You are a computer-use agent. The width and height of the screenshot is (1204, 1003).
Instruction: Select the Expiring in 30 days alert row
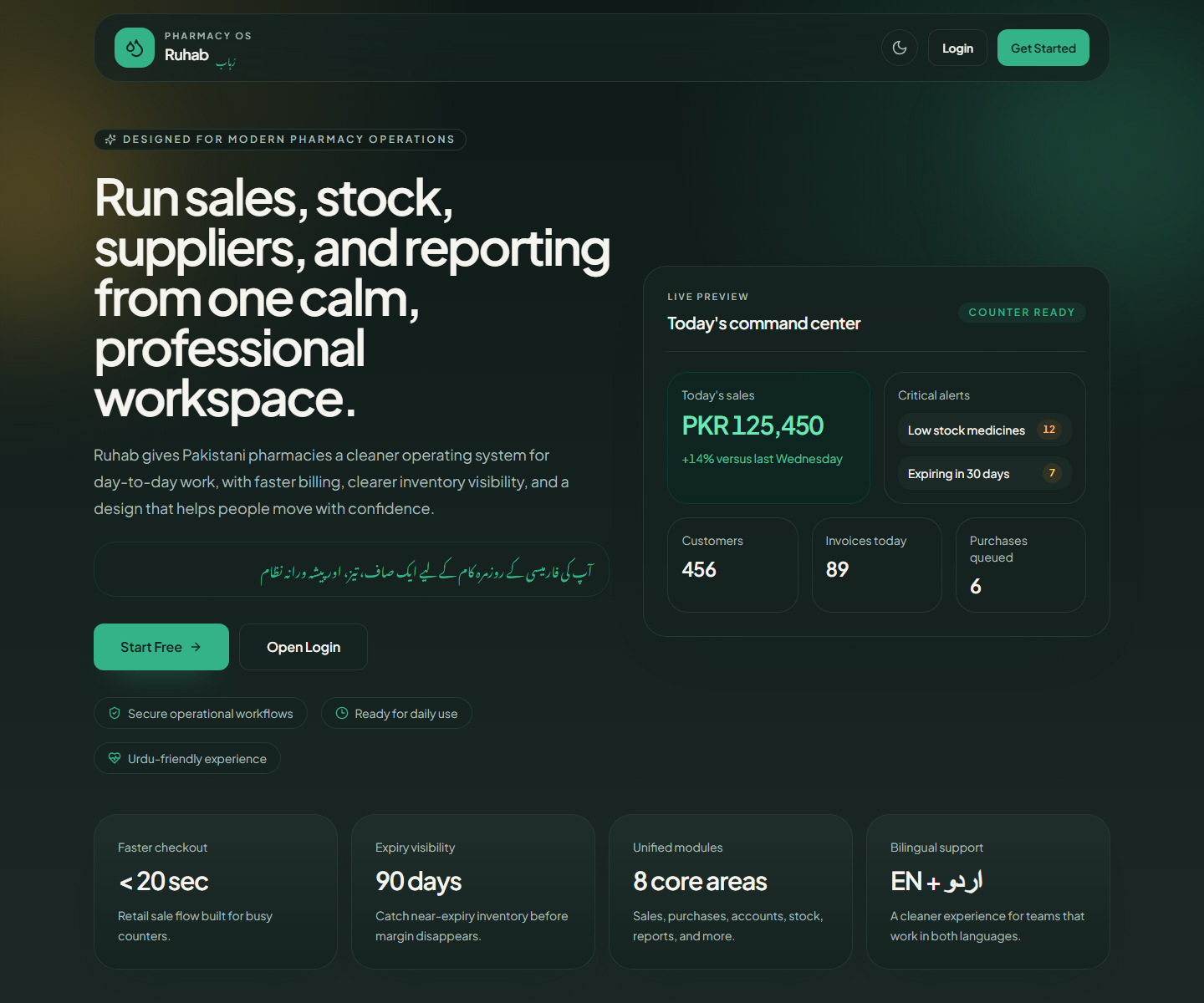(x=985, y=473)
